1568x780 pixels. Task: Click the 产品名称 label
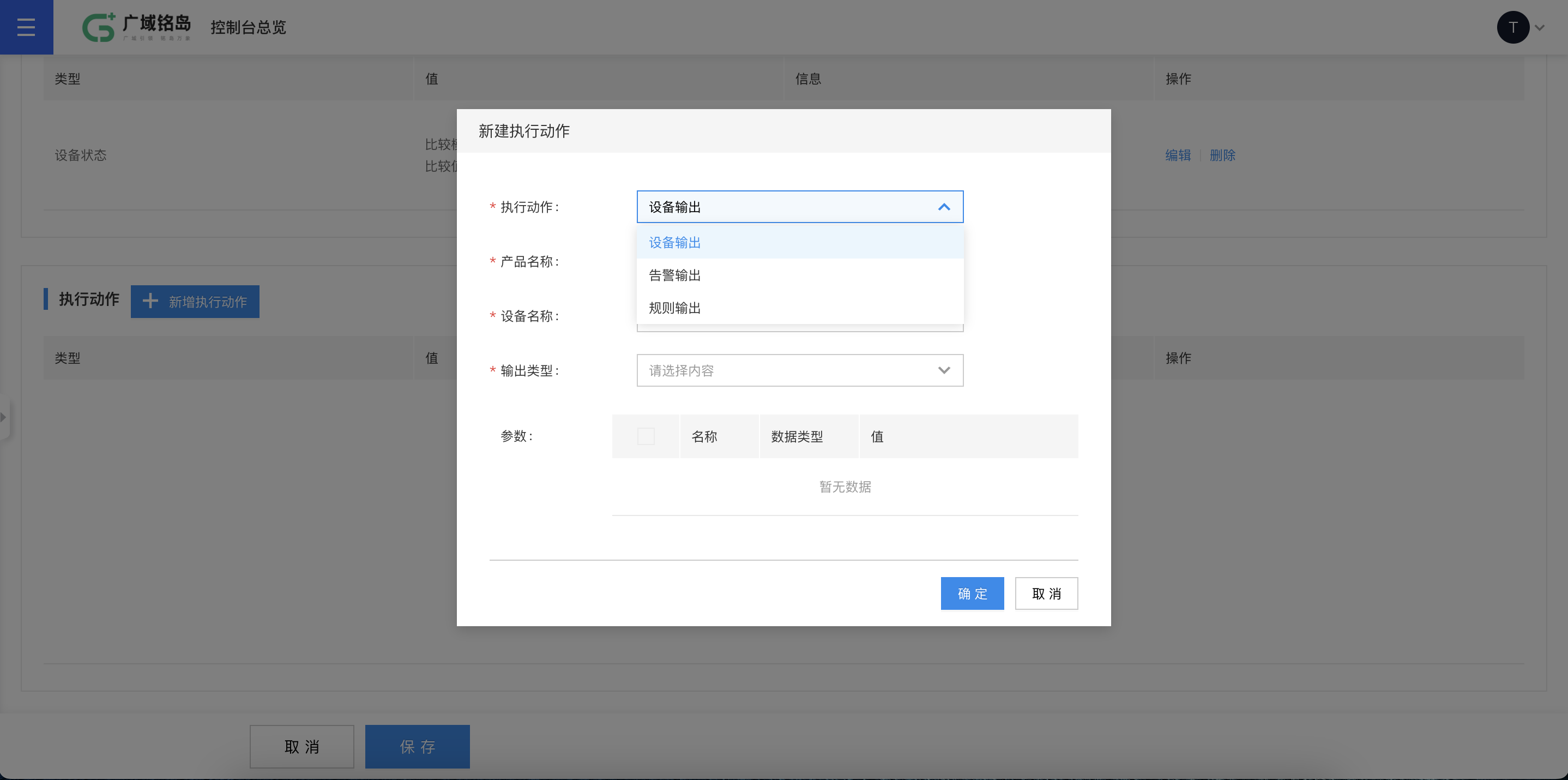click(529, 262)
